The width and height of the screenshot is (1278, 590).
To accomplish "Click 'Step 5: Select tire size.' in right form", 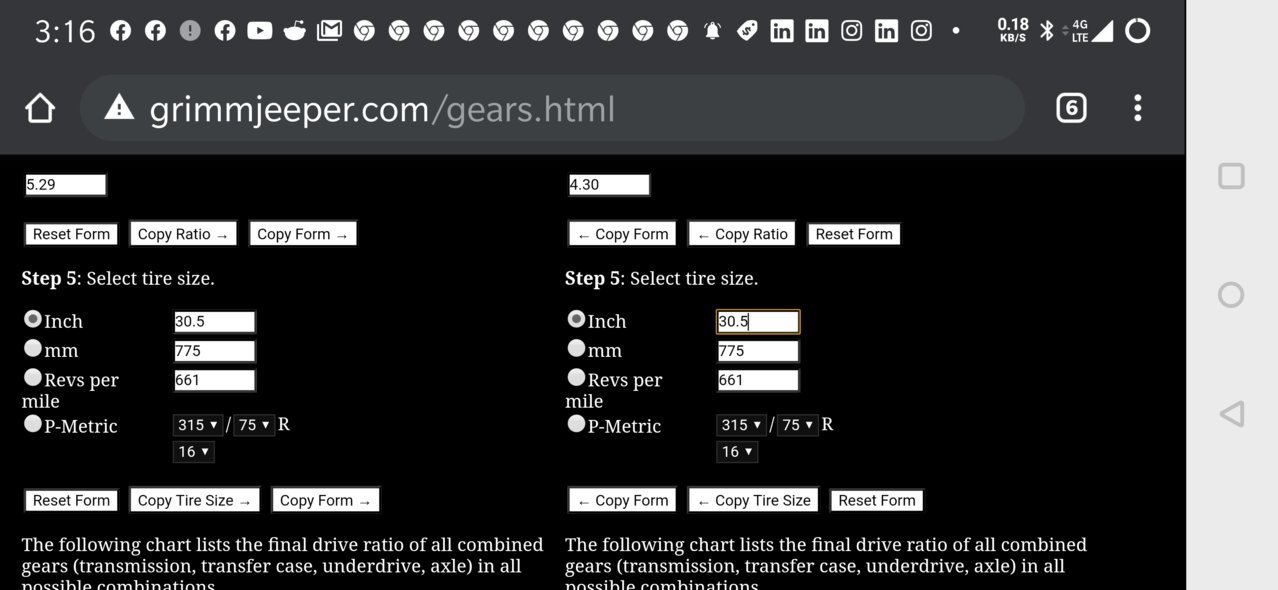I will (661, 278).
